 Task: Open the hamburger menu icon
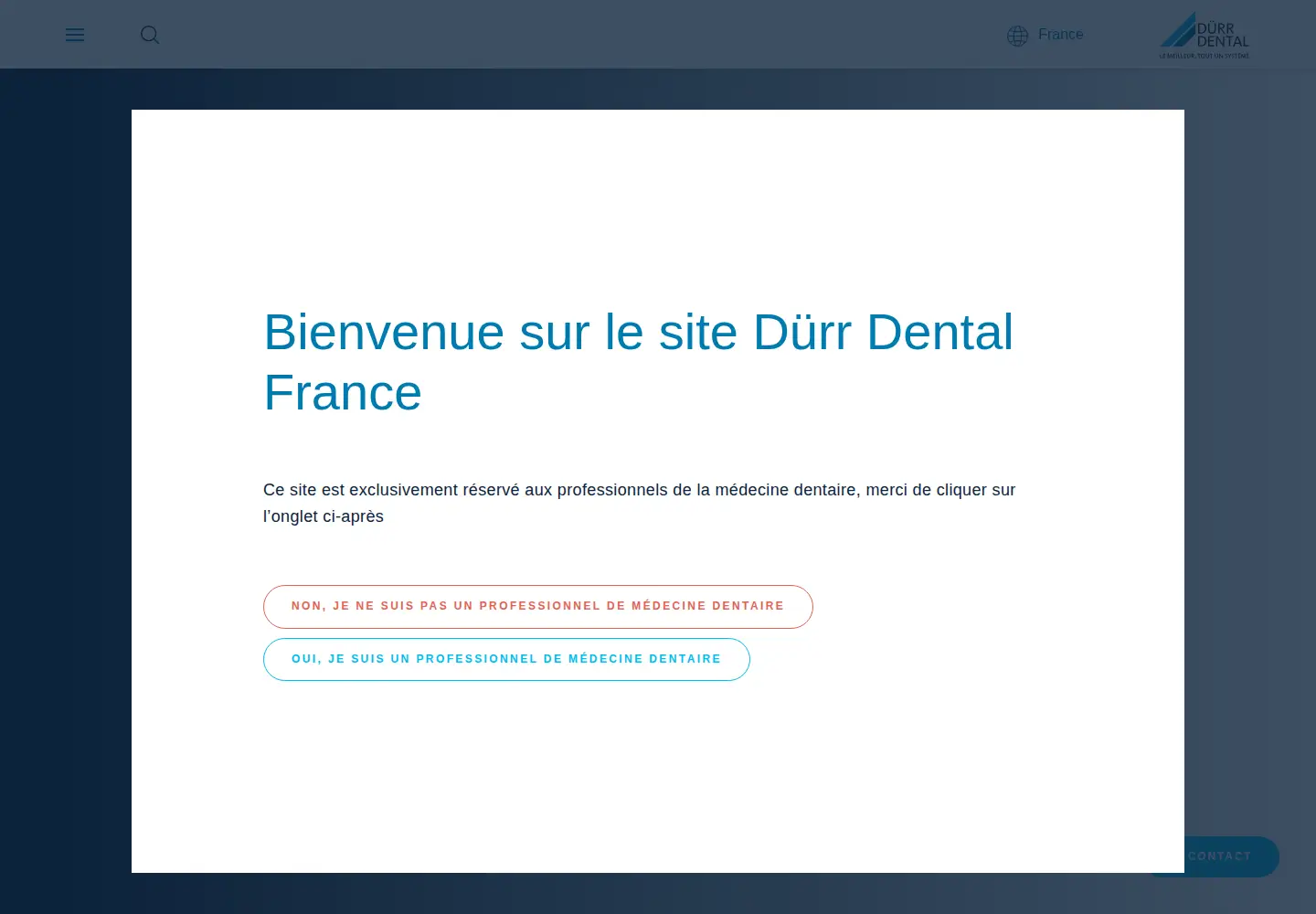(75, 35)
